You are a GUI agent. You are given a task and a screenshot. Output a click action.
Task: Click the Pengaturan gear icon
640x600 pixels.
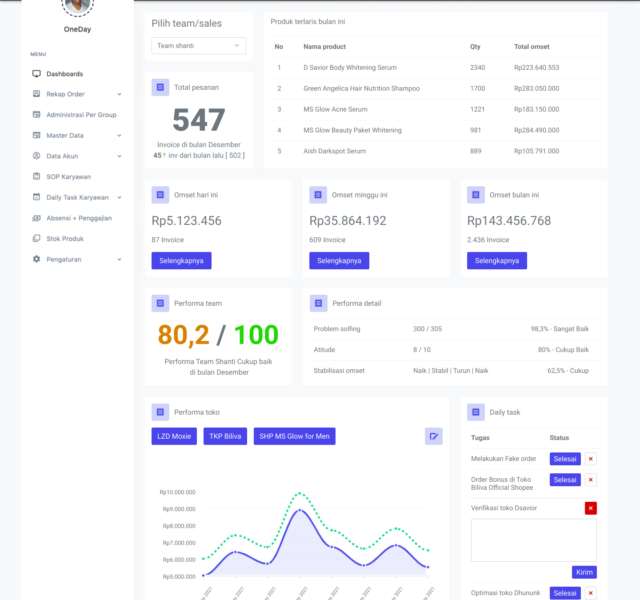tap(36, 259)
